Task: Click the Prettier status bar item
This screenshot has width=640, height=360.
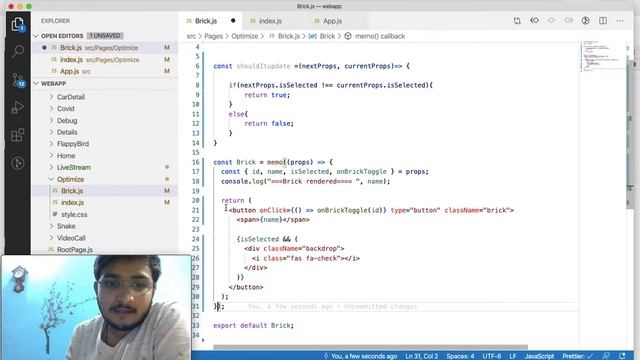Action: coord(578,356)
